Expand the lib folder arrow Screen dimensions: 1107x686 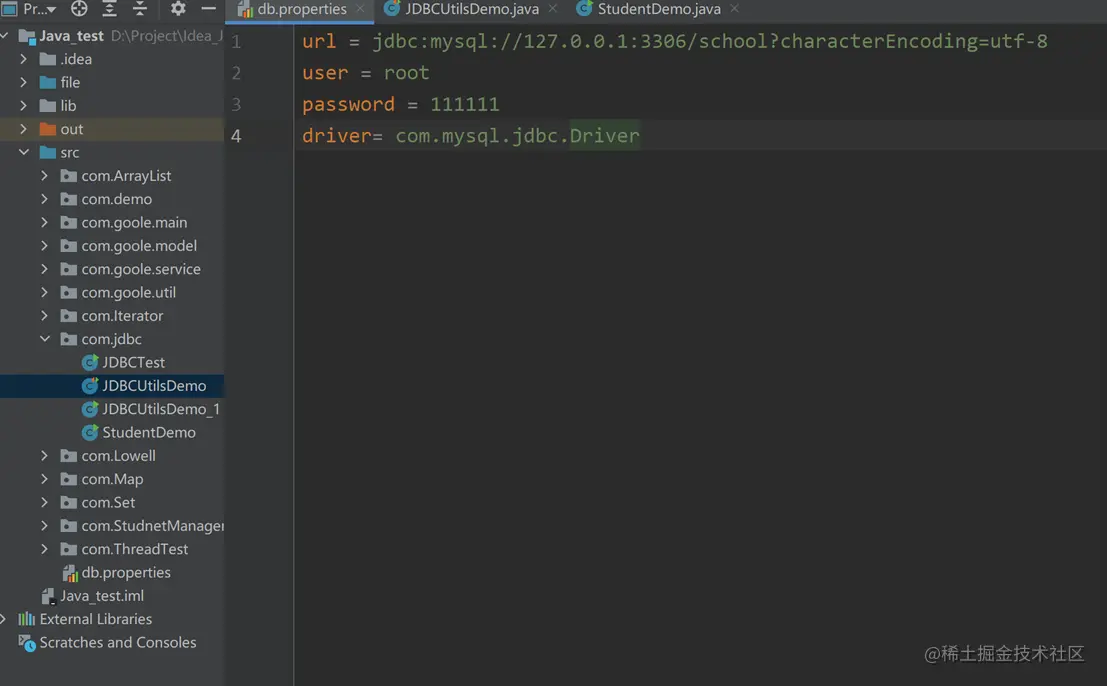[23, 105]
